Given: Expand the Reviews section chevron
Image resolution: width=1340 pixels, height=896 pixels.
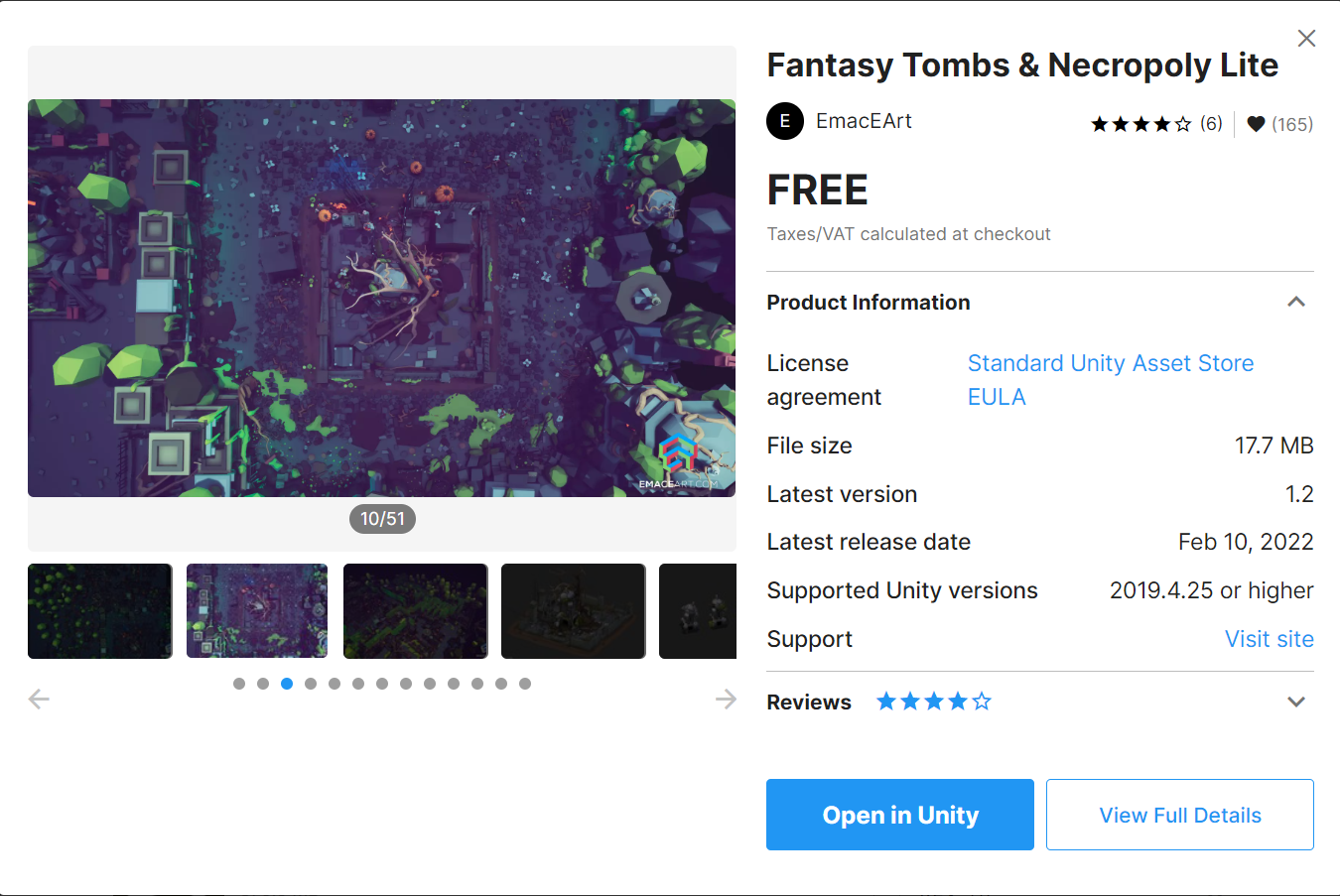Looking at the screenshot, I should (x=1296, y=702).
